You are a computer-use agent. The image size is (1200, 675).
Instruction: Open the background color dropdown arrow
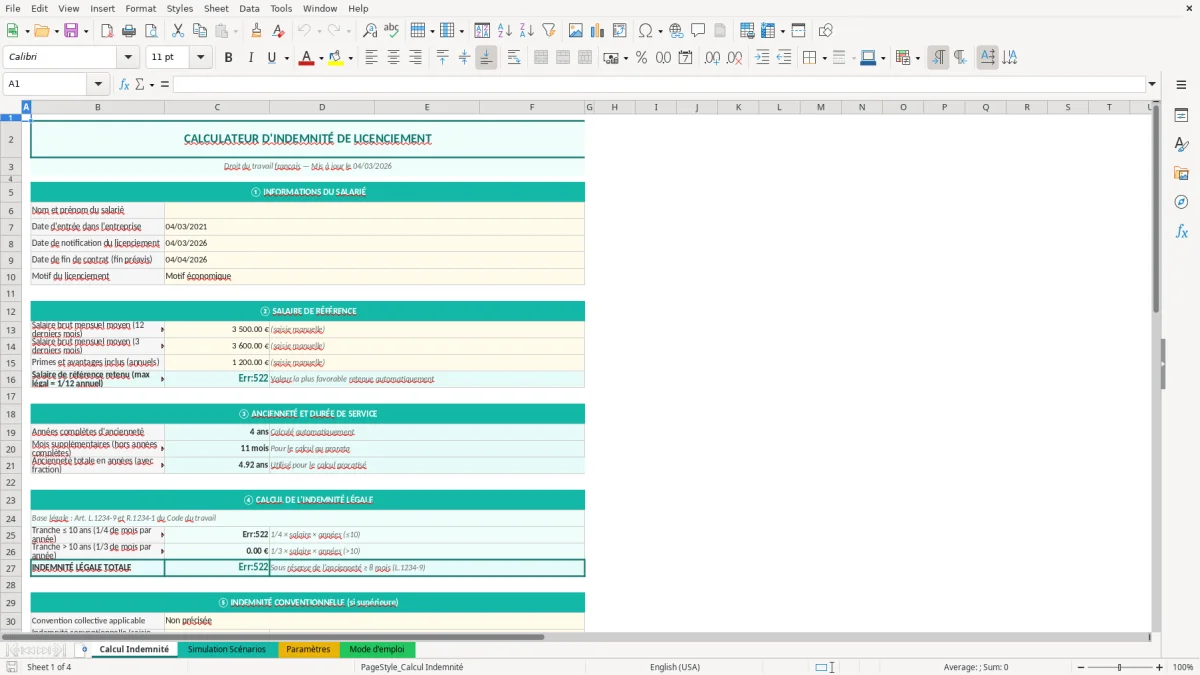pos(350,58)
